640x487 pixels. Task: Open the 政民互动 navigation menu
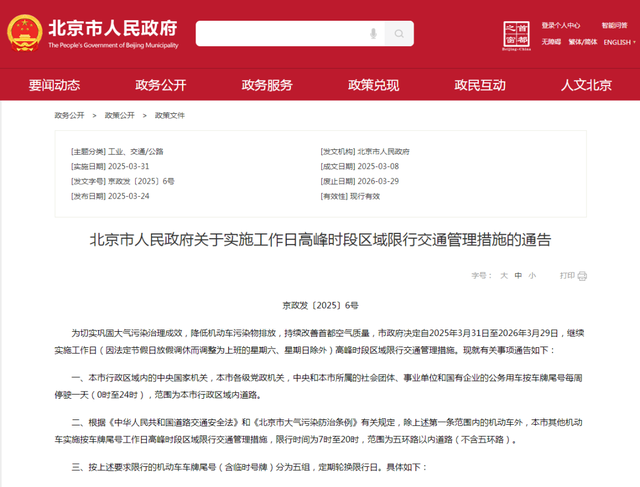coord(480,85)
